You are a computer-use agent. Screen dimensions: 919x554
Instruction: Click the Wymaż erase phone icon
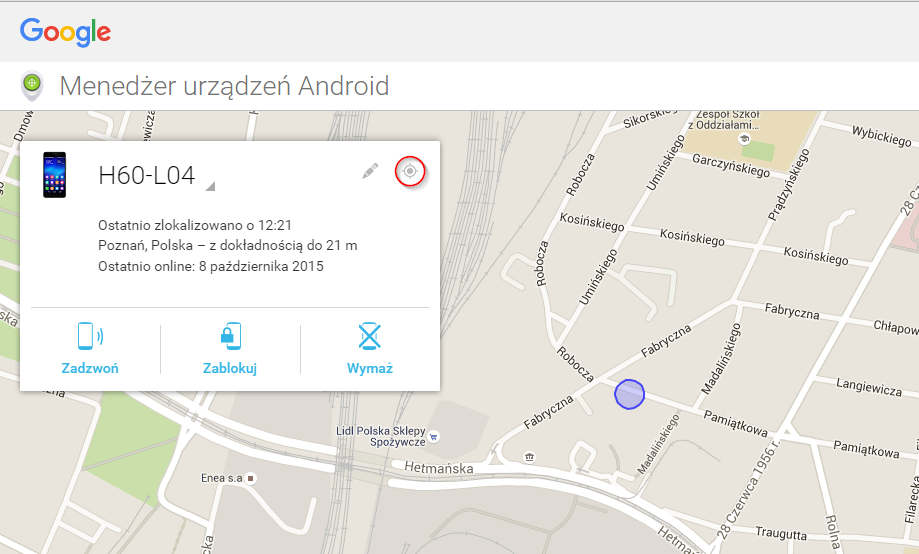coord(370,336)
